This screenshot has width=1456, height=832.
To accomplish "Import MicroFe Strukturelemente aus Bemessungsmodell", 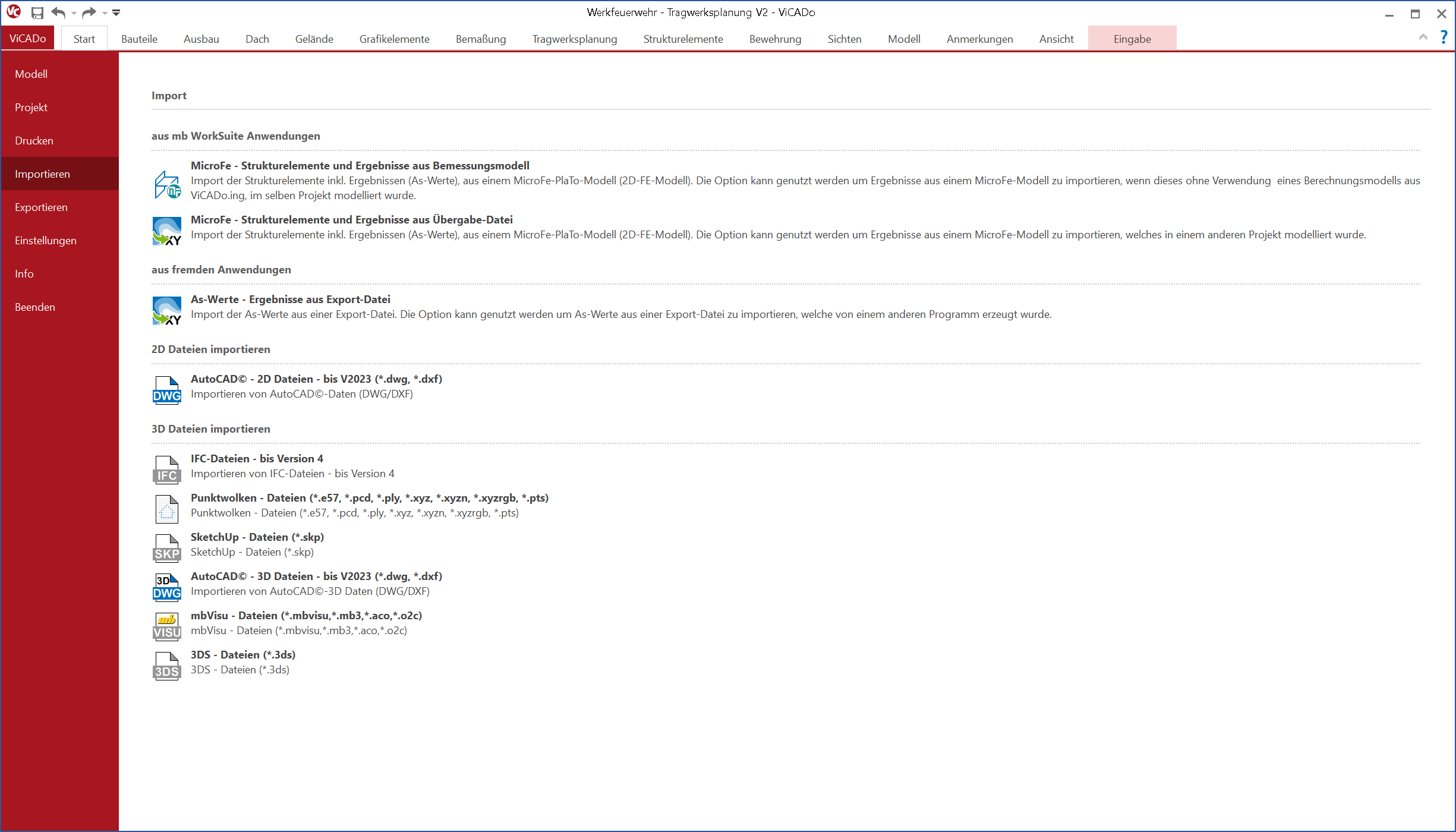I will point(360,166).
